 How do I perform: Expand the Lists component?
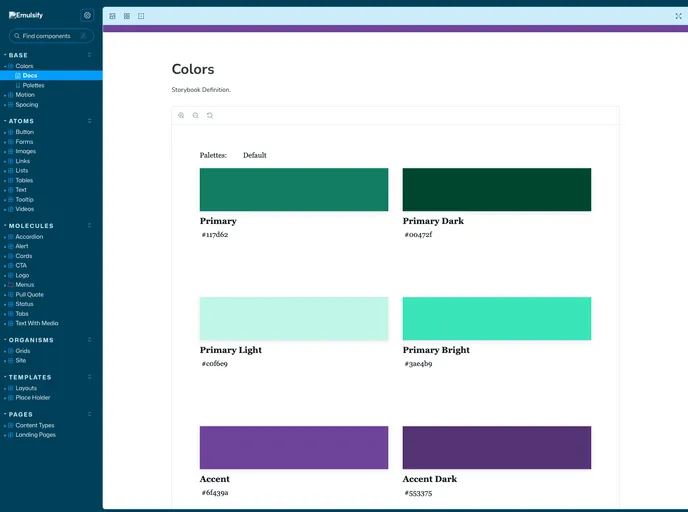click(x=22, y=171)
